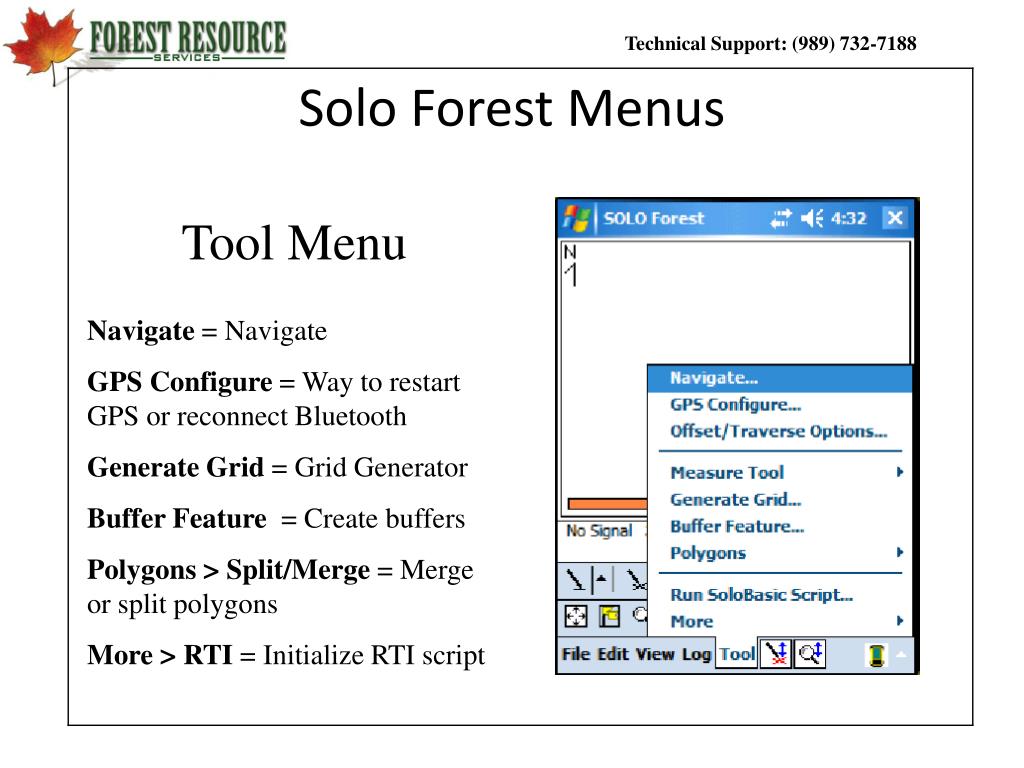Click the No Signal GPS status text
1024x768 pixels.
coord(599,531)
